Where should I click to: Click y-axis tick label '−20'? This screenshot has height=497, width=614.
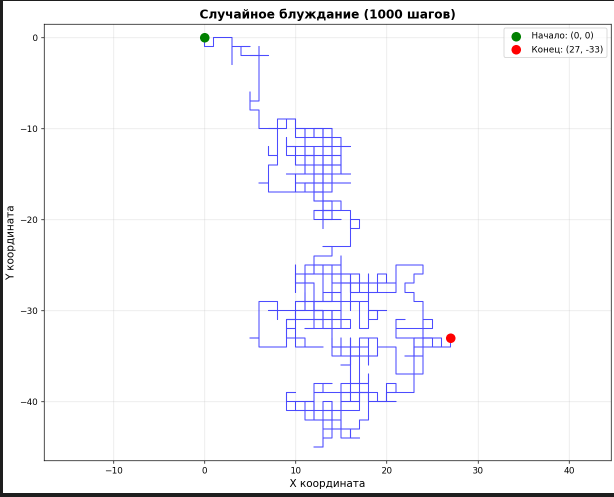[29, 220]
